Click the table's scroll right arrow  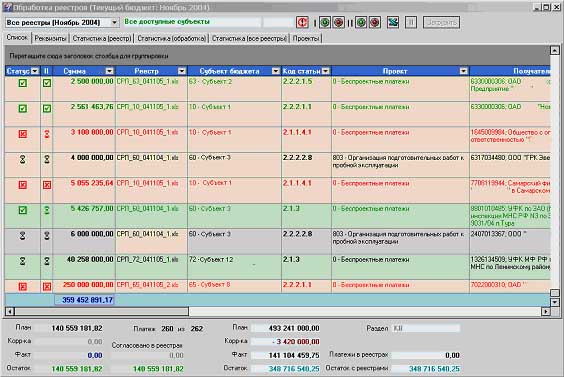click(x=546, y=311)
